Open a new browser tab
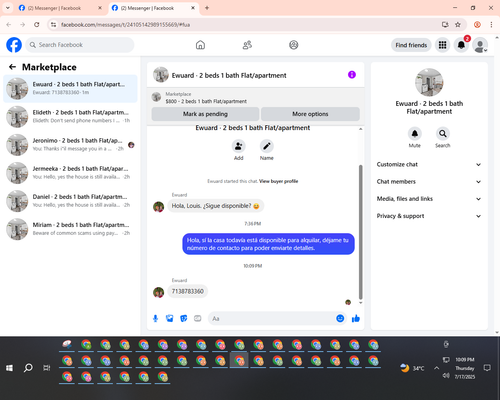The height and width of the screenshot is (400, 500). point(207,8)
